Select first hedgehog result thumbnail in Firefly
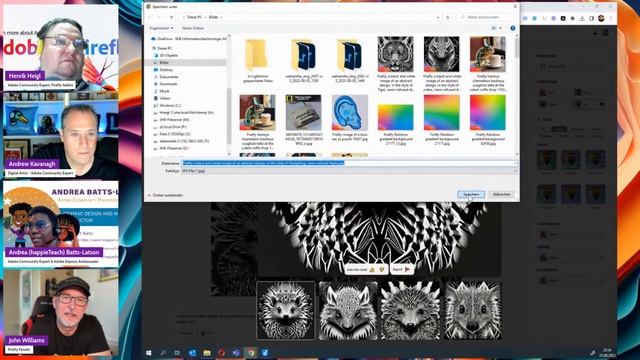Image resolution: width=640 pixels, height=360 pixels. click(286, 310)
